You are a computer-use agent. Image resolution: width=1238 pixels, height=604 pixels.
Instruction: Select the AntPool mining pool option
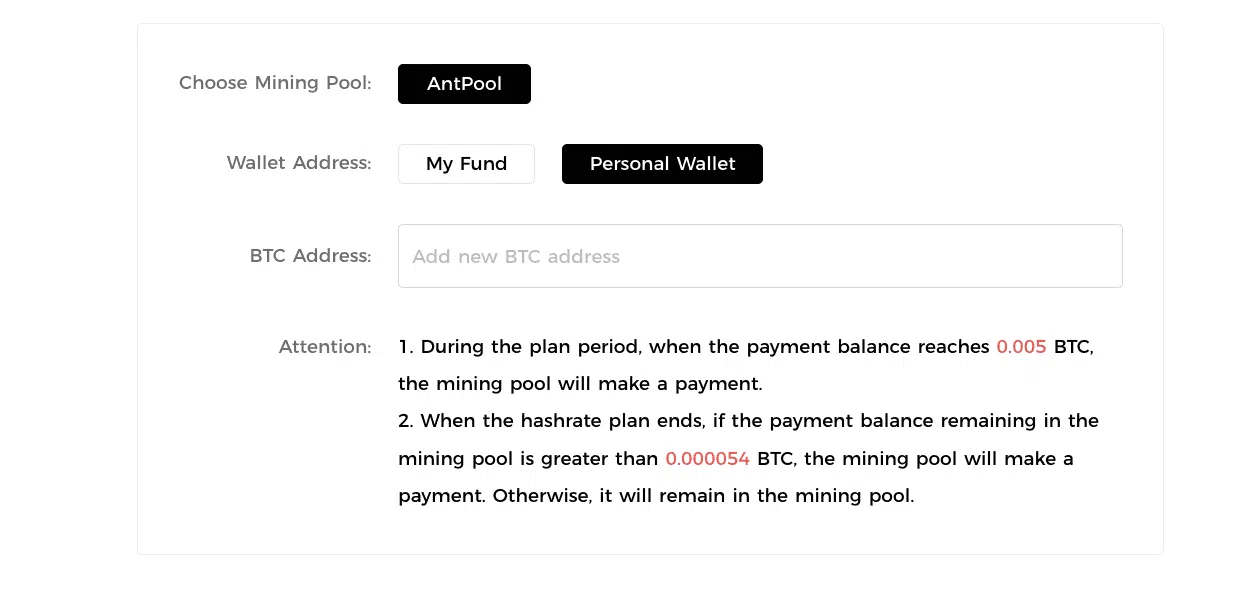(464, 84)
